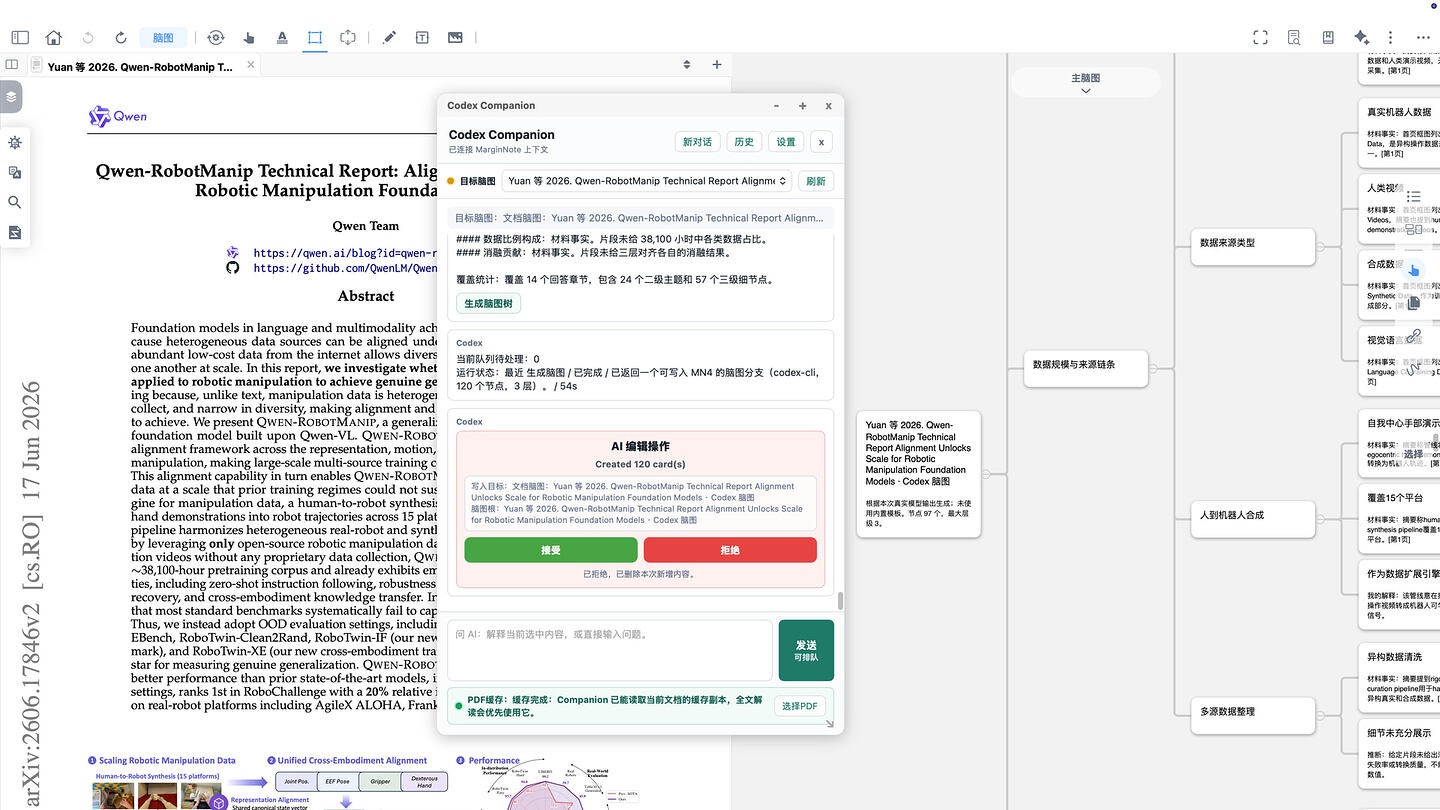Open the circular sync settings tool
The image size is (1440, 810).
pos(216,37)
